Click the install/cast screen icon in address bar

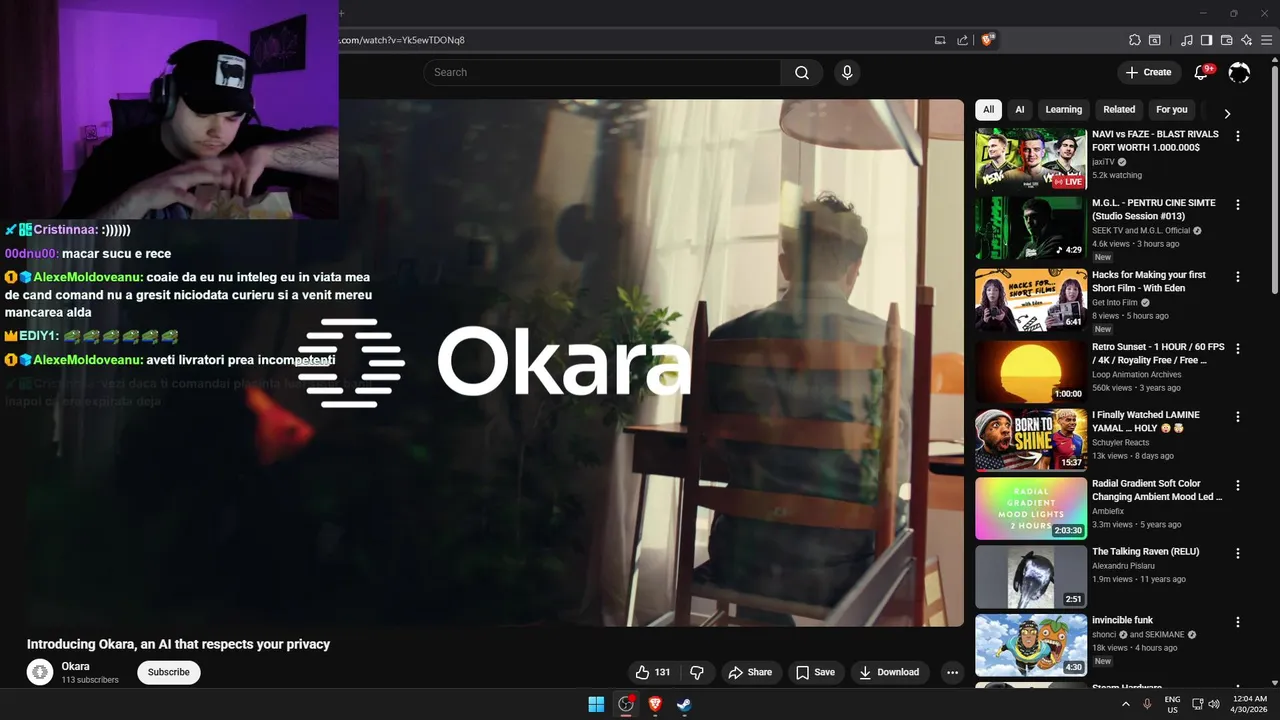click(x=940, y=40)
